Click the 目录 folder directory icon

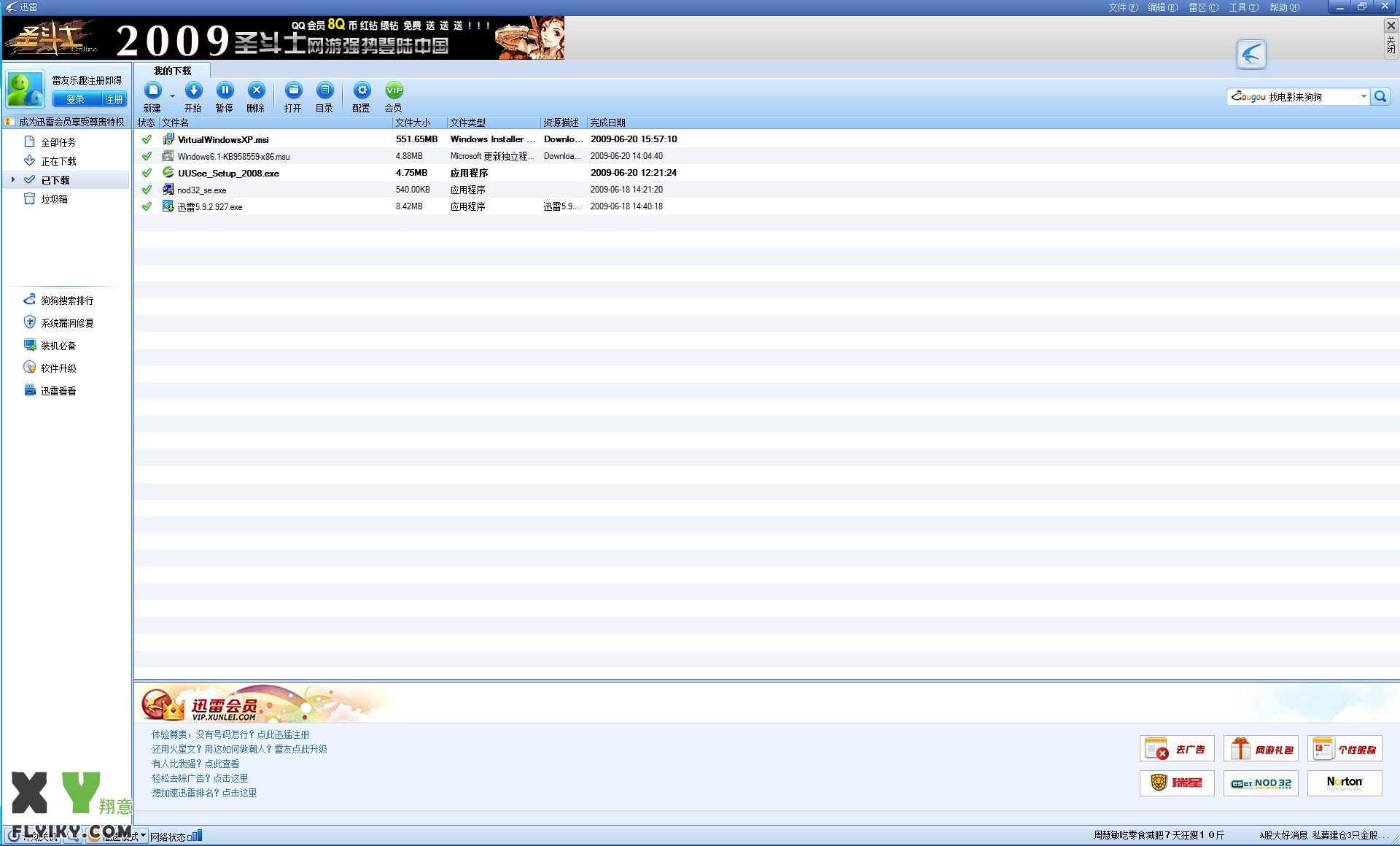(x=324, y=90)
